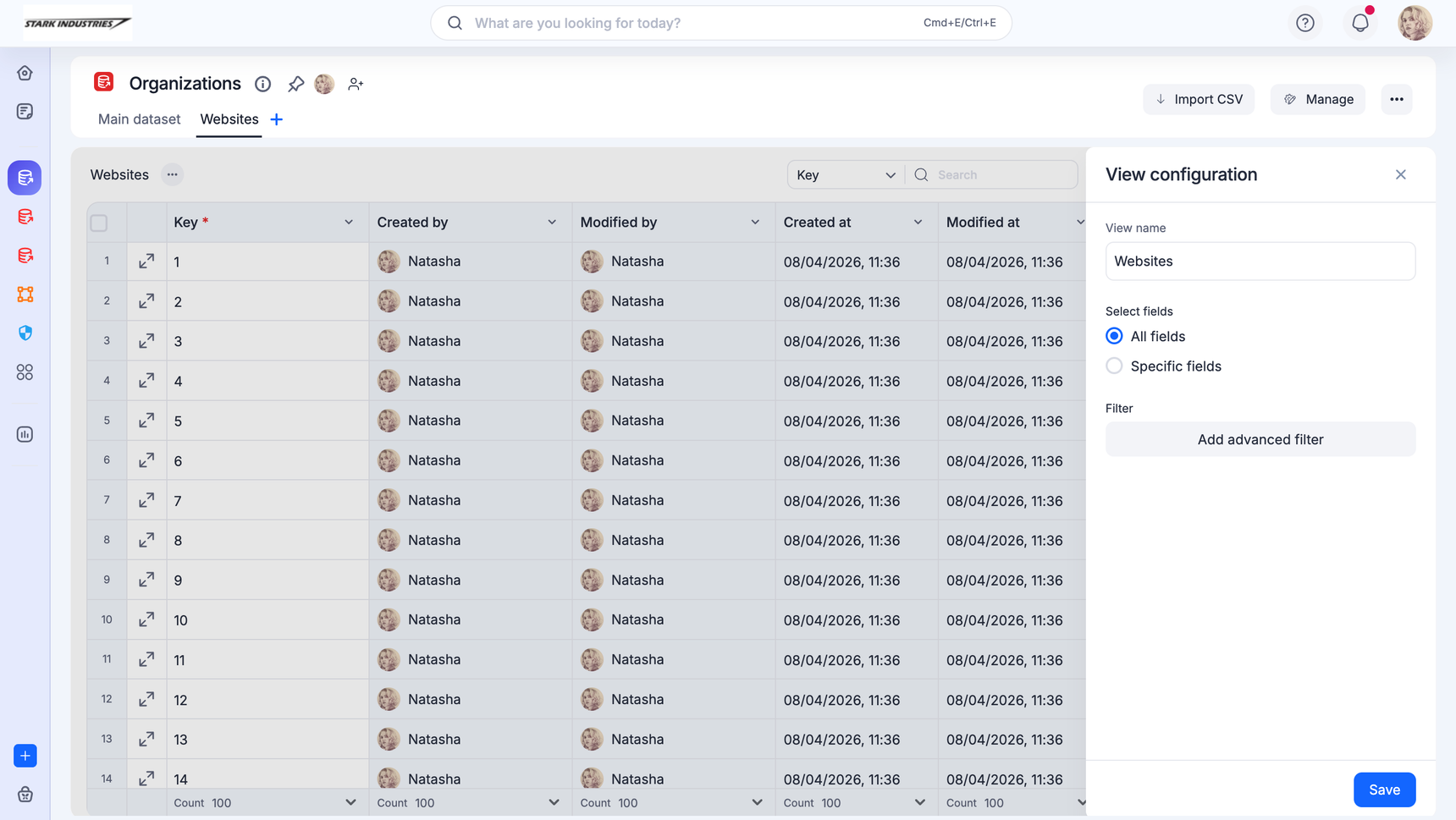Select the All fields radio option
The image size is (1456, 820).
point(1114,336)
